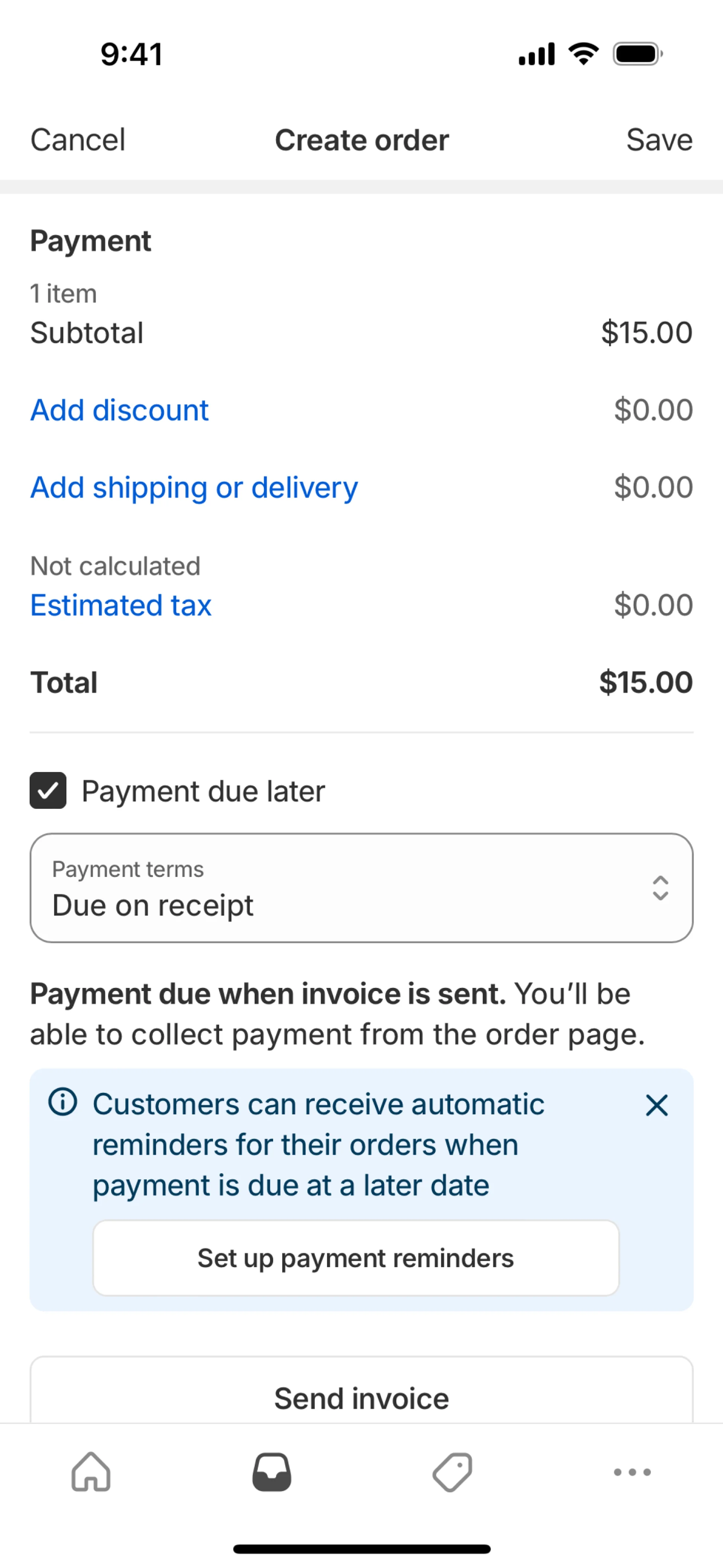The image size is (723, 1568).
Task: Save the new order
Action: pyautogui.click(x=659, y=140)
